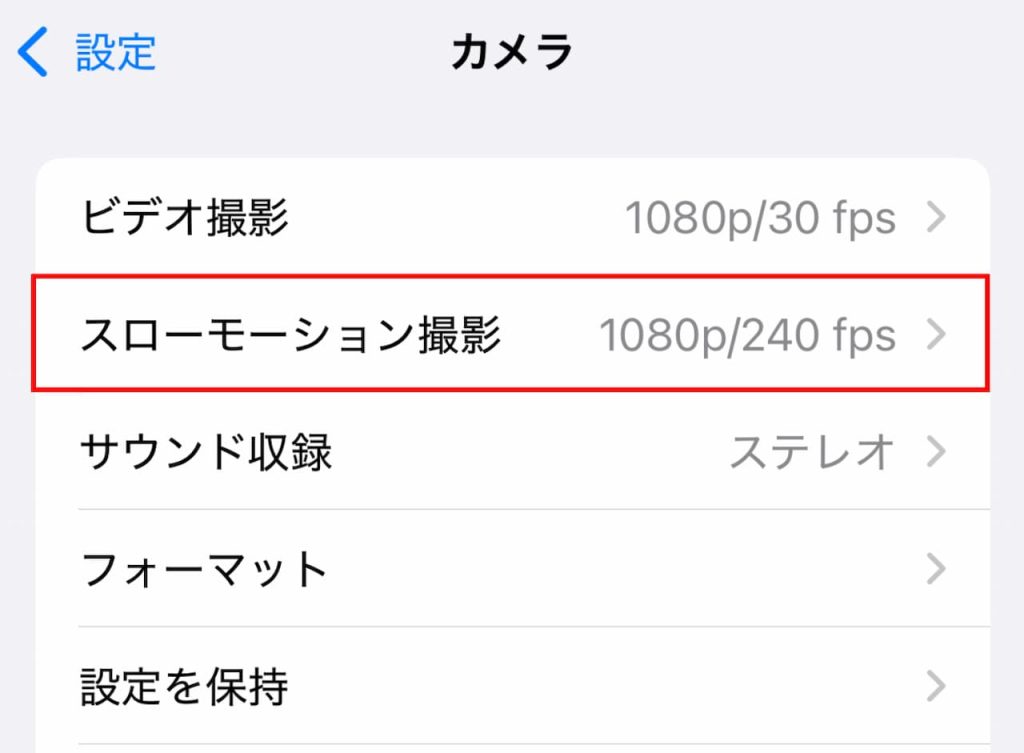Screen dimensions: 1024x753
Task: Tap empty space between サウンド収録 and ステレオ
Action: [529, 451]
